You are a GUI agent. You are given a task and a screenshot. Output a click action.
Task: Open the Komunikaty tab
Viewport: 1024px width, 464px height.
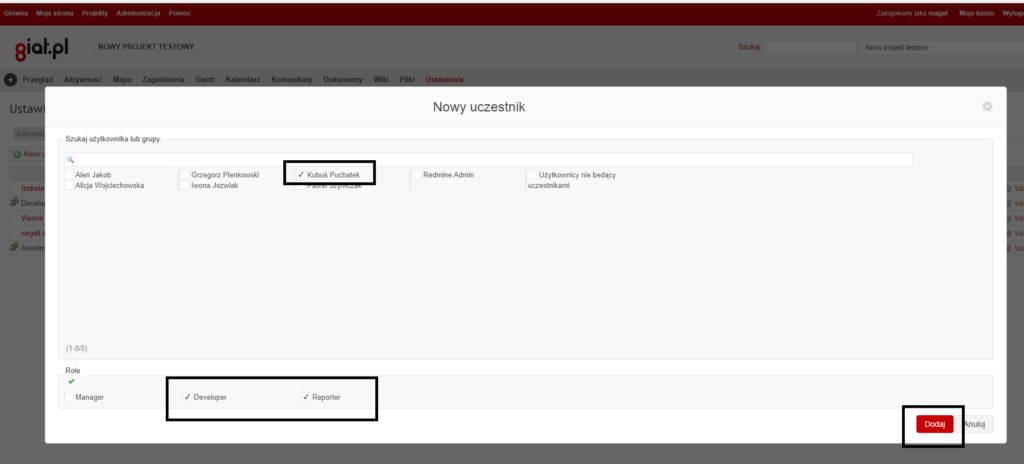click(292, 80)
